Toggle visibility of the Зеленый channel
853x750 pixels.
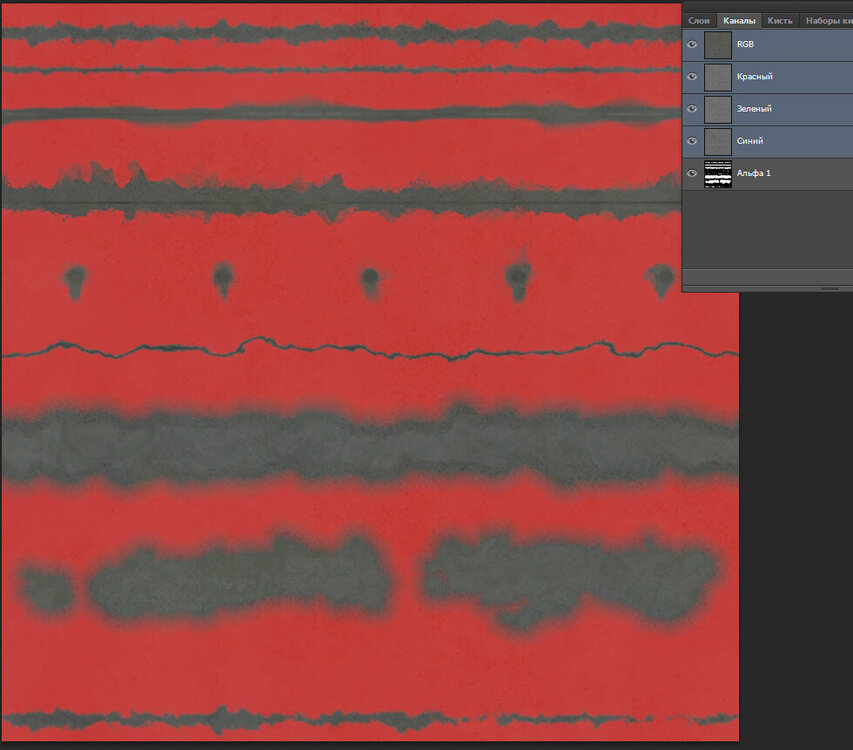tap(692, 108)
